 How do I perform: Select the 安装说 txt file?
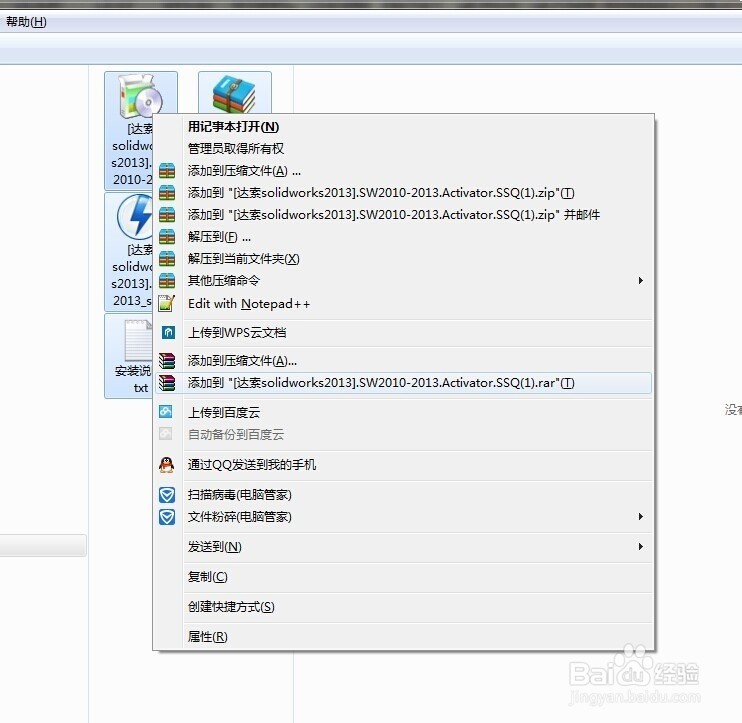[x=130, y=356]
